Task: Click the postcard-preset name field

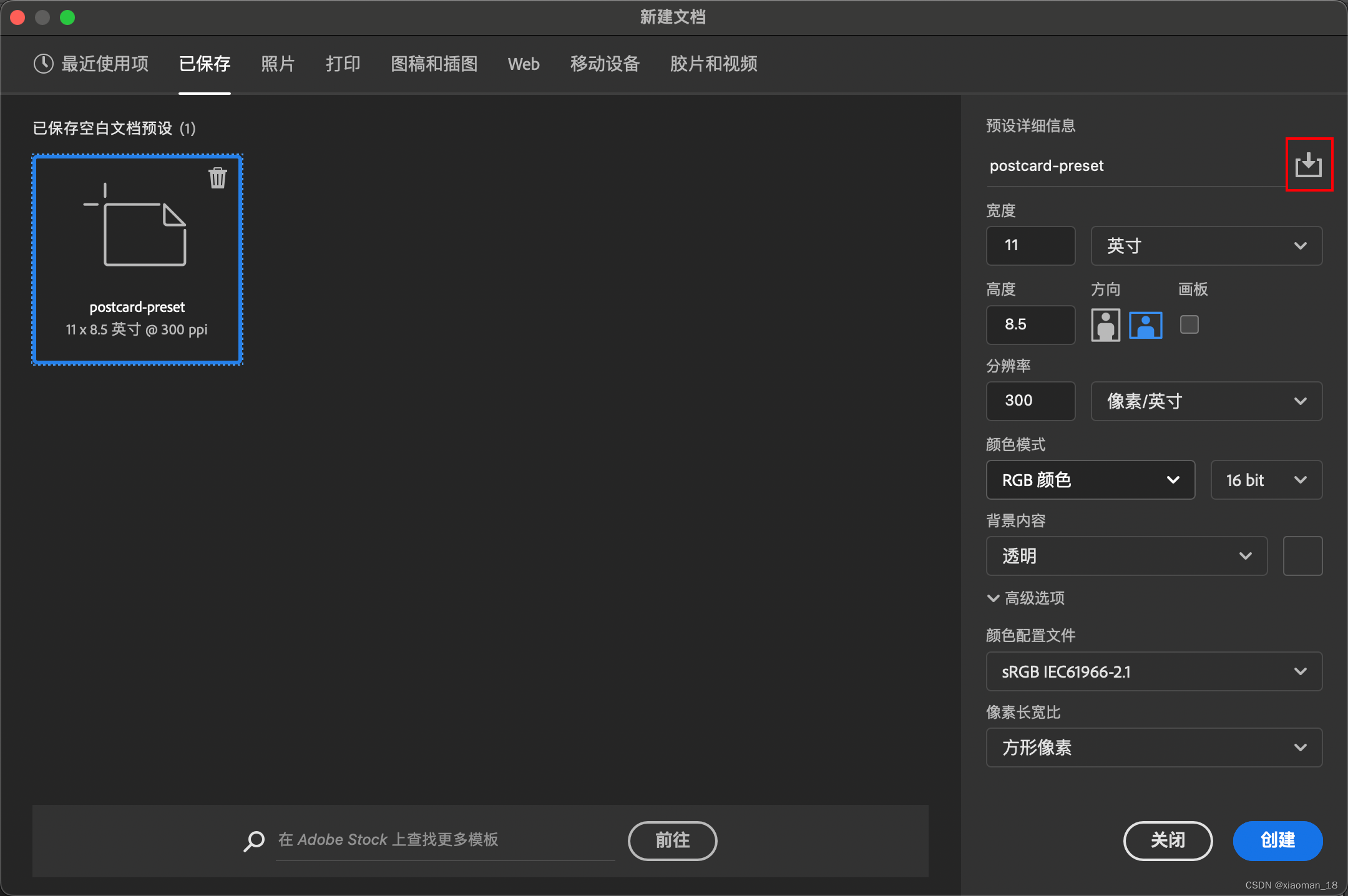Action: pos(1136,166)
